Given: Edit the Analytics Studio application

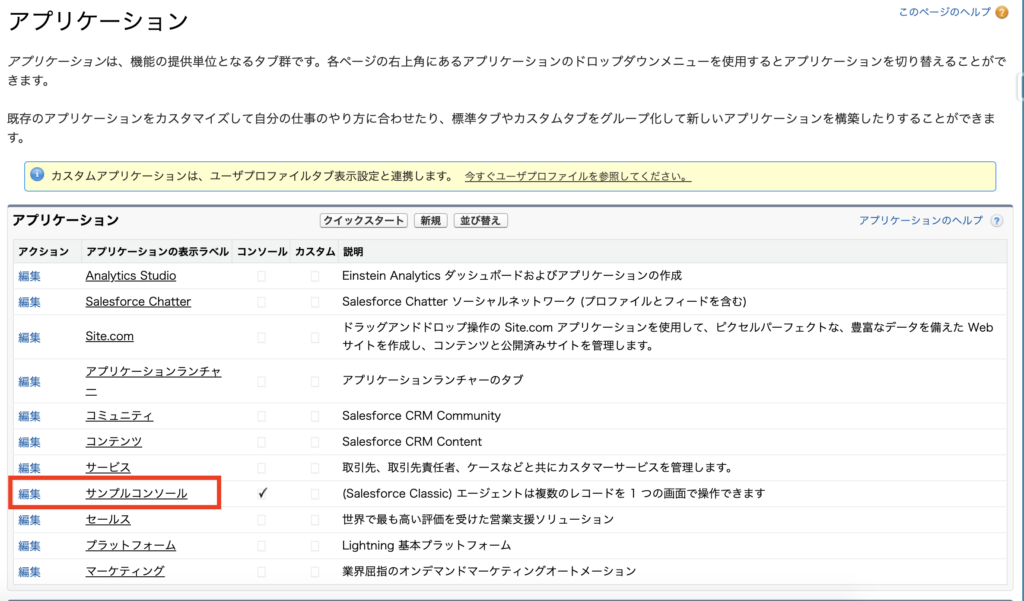Looking at the screenshot, I should coord(29,276).
